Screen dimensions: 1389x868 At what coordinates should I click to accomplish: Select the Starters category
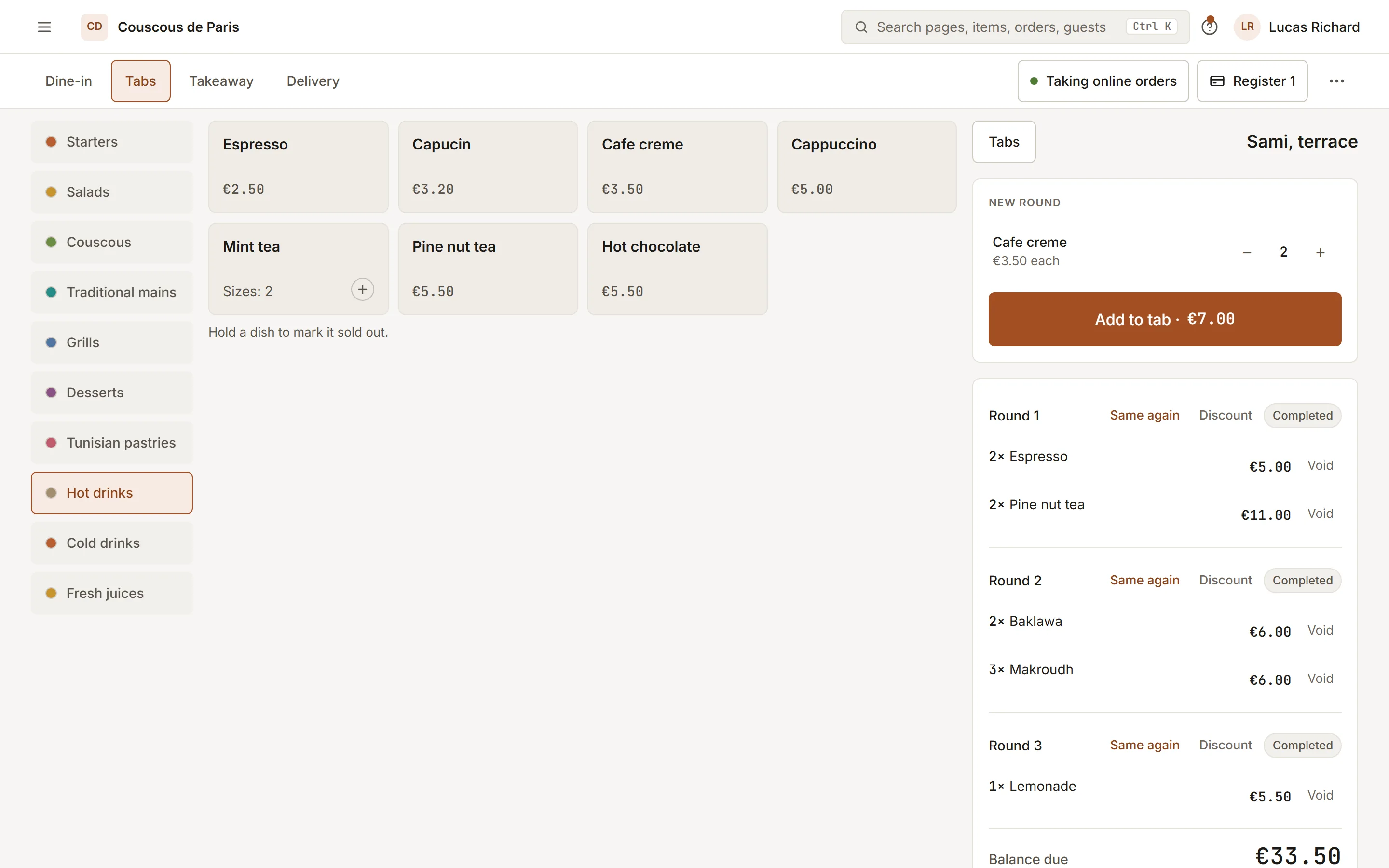tap(112, 142)
